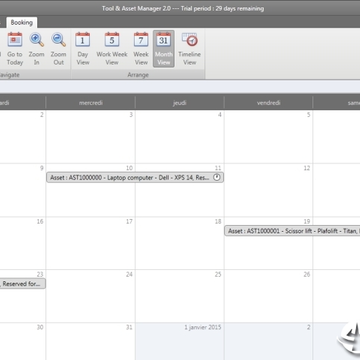Zoom Out of the calendar

[x=58, y=49]
